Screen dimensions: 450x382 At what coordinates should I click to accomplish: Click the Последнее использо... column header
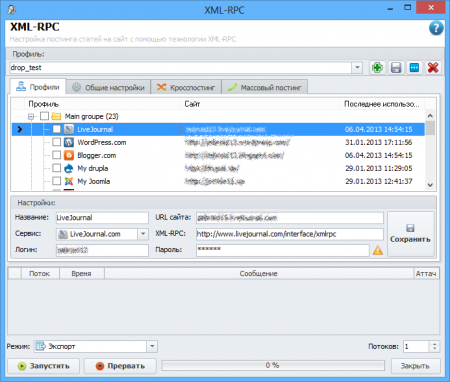point(382,104)
